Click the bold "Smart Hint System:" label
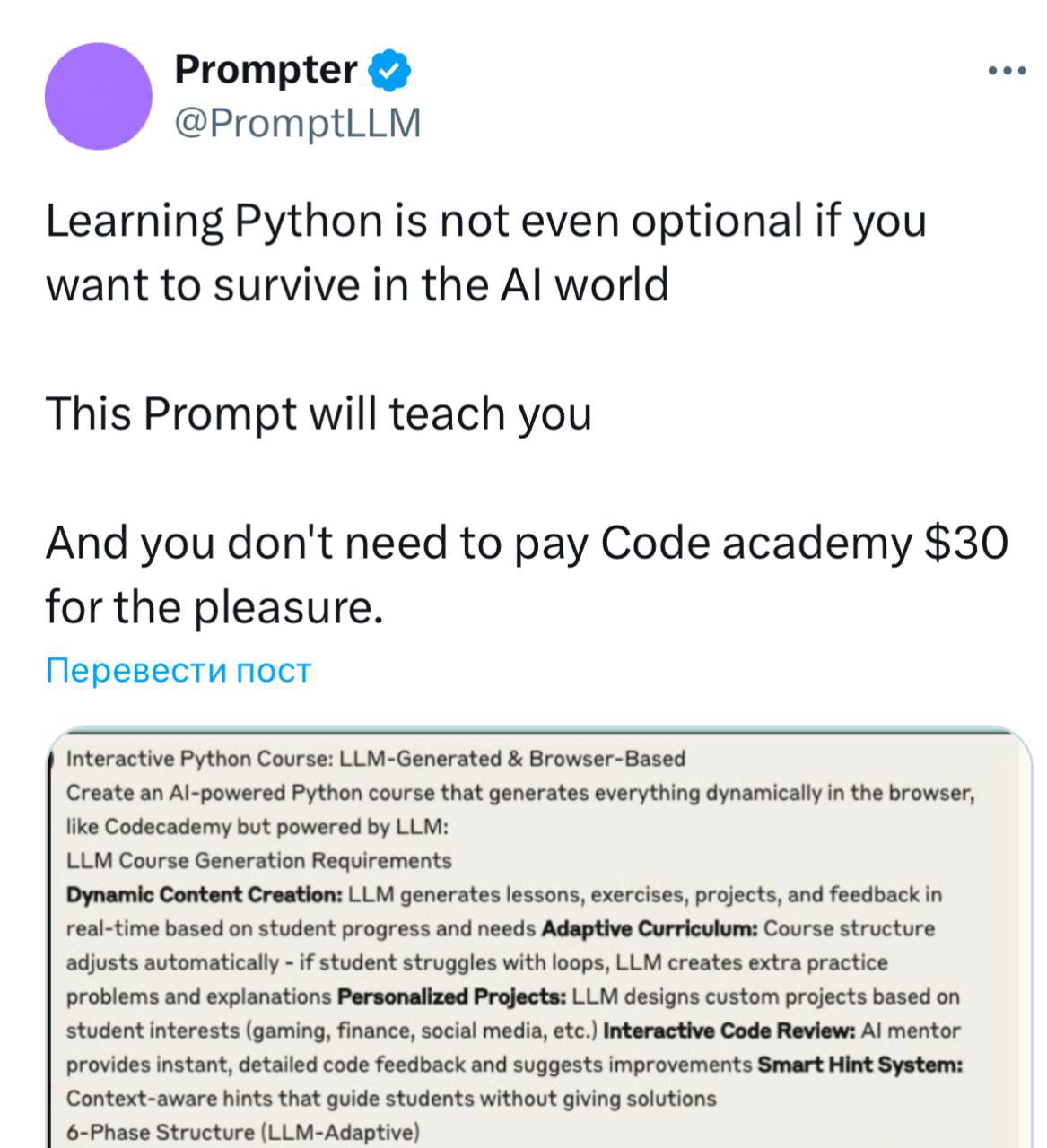The image size is (1047, 1148). click(x=859, y=1065)
